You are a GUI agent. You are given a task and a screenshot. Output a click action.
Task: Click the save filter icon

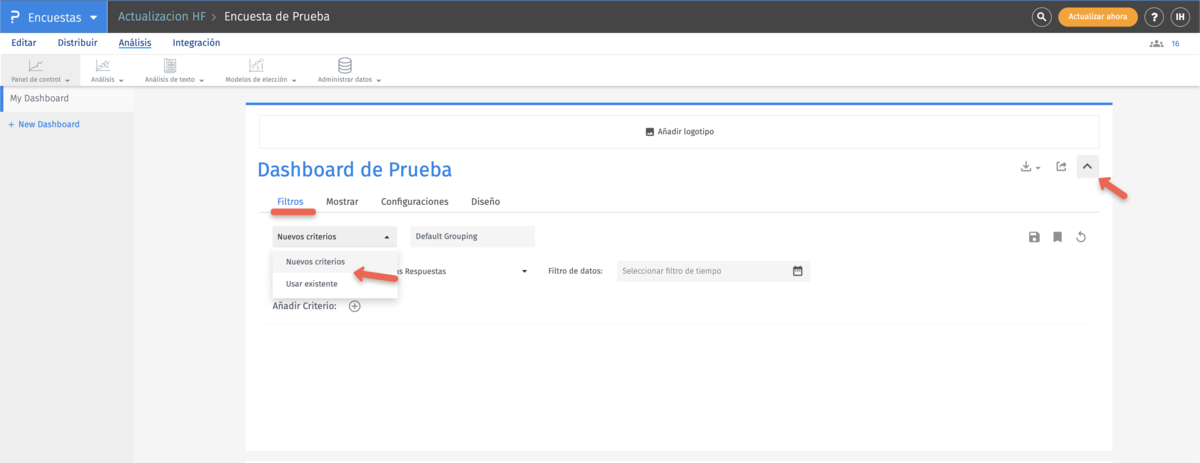[x=1034, y=237]
